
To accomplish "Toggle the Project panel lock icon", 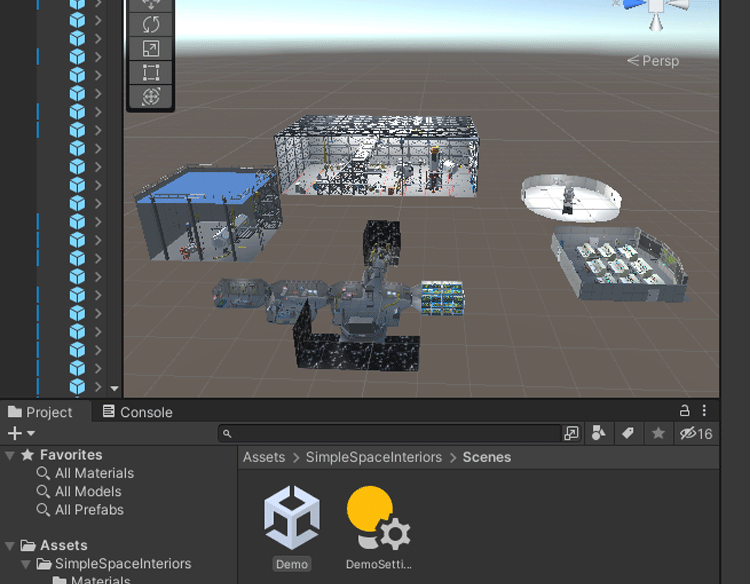I will pyautogui.click(x=685, y=411).
